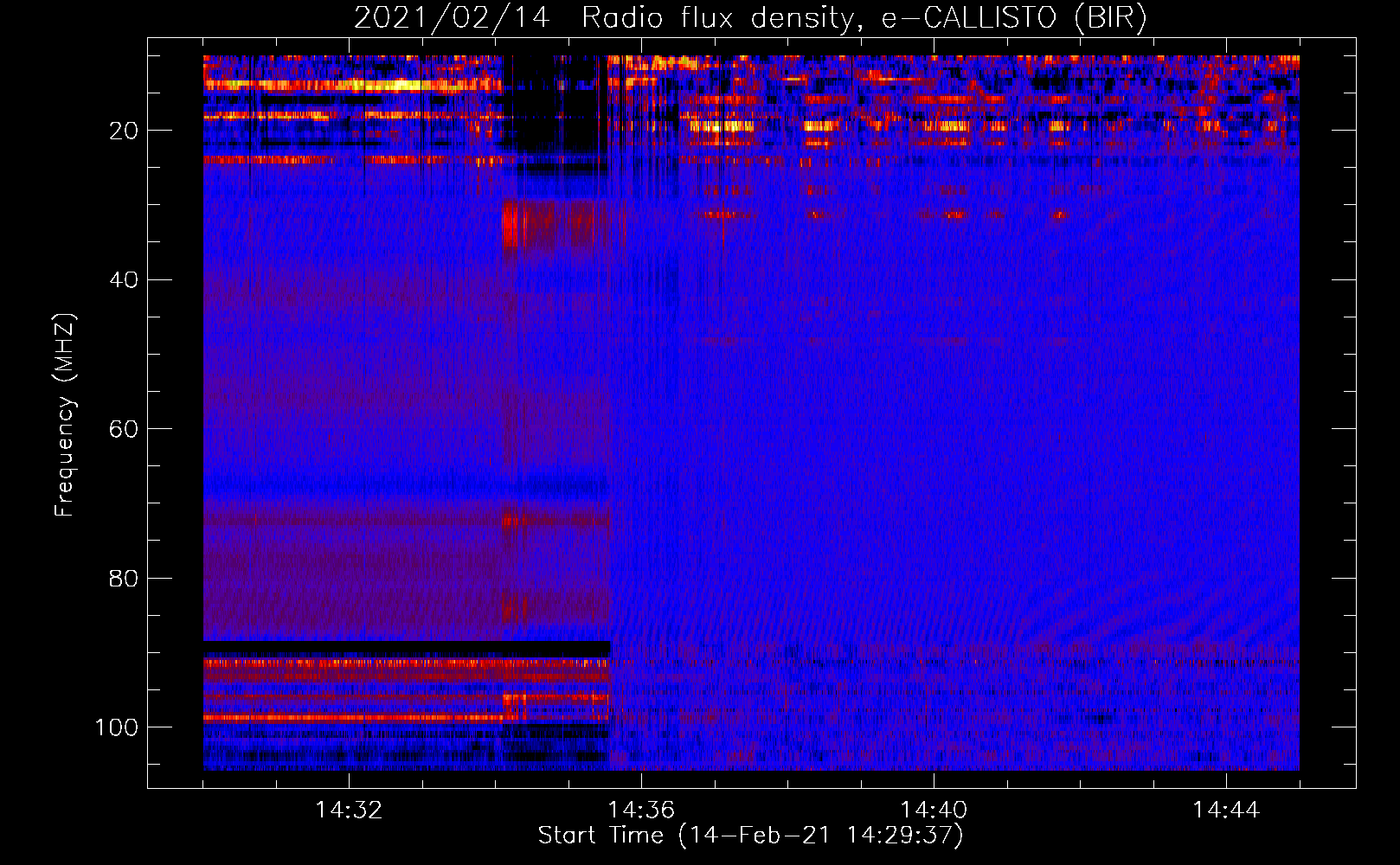Click the 14:40 time tick label
The height and width of the screenshot is (865, 1400).
pos(934,811)
